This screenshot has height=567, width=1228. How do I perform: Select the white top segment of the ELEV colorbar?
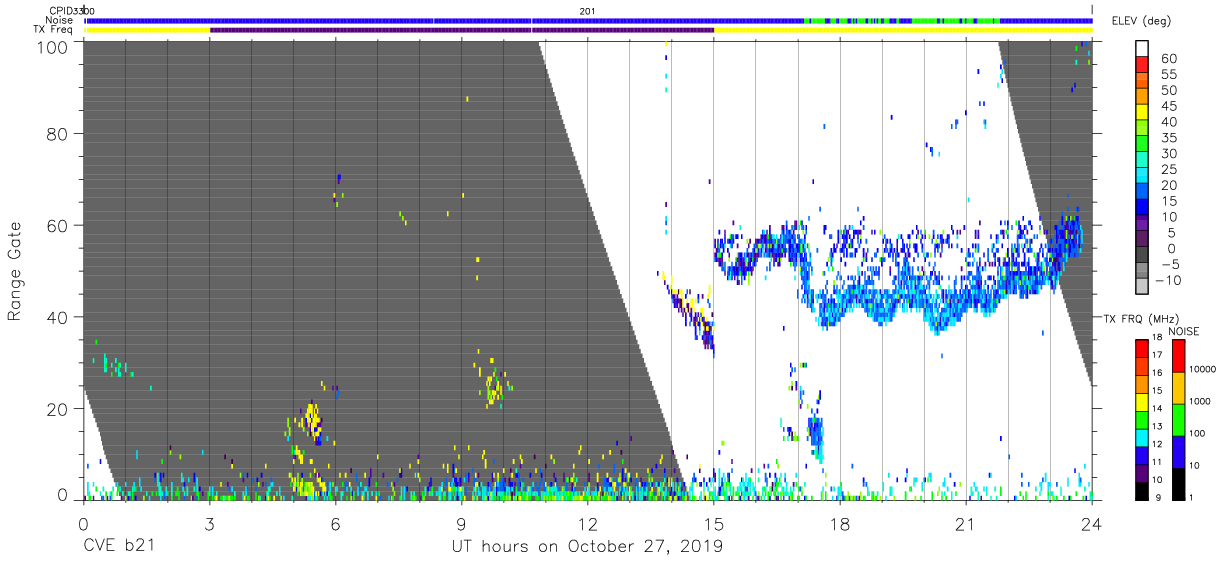tap(1143, 49)
